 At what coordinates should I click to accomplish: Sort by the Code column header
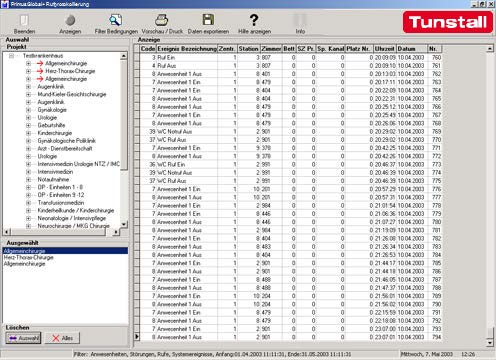[148, 49]
